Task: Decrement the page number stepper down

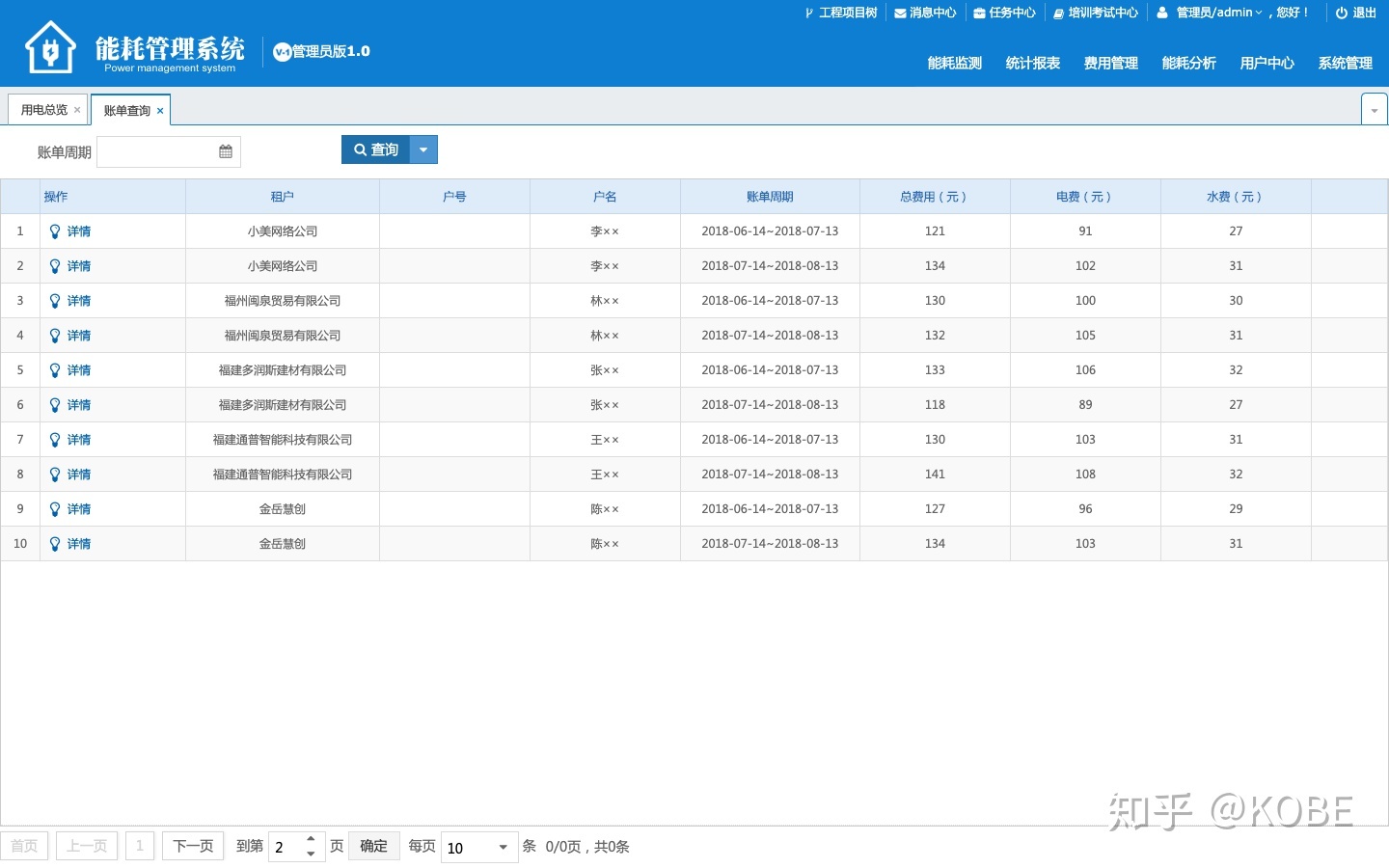Action: tap(311, 854)
